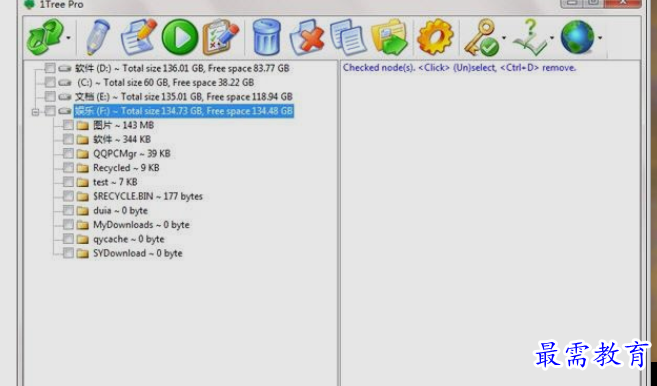Check the box for qycache folder
Viewport: 657px width, 386px height.
click(x=68, y=239)
